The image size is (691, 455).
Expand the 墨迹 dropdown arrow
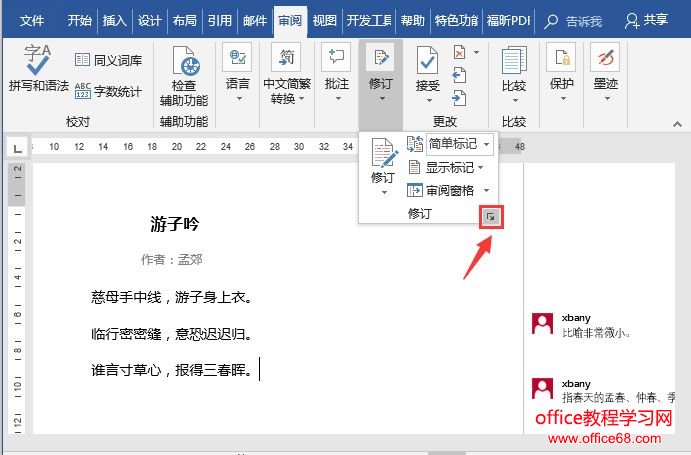(x=607, y=99)
